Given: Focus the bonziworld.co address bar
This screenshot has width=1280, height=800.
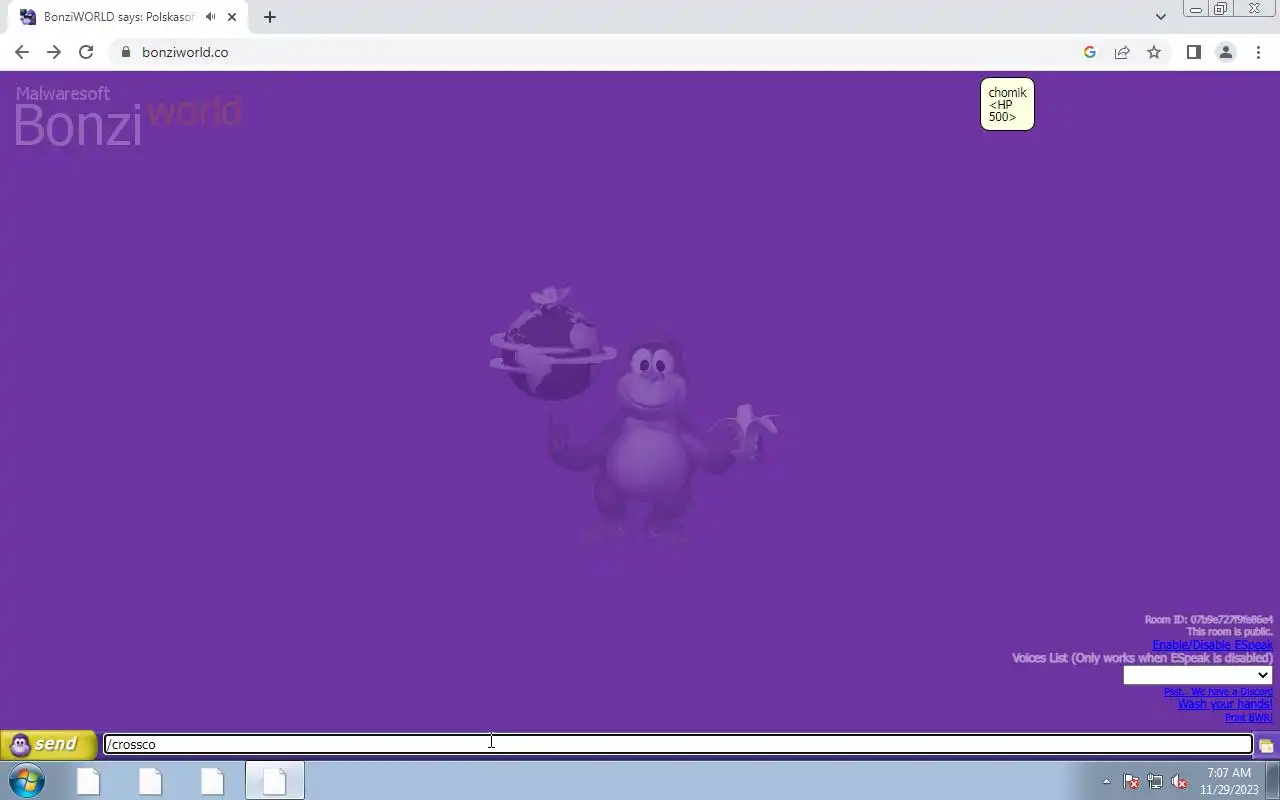Looking at the screenshot, I should click(590, 52).
